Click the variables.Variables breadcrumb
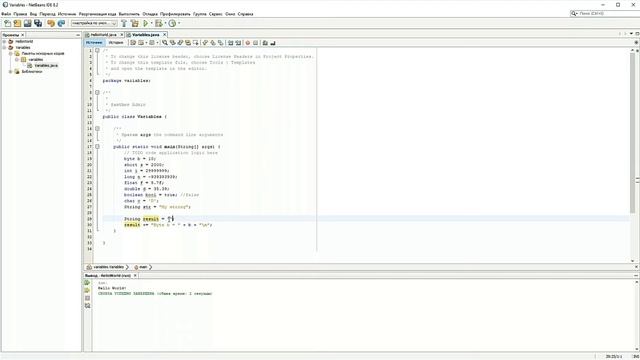This screenshot has width=640, height=360. (108, 267)
